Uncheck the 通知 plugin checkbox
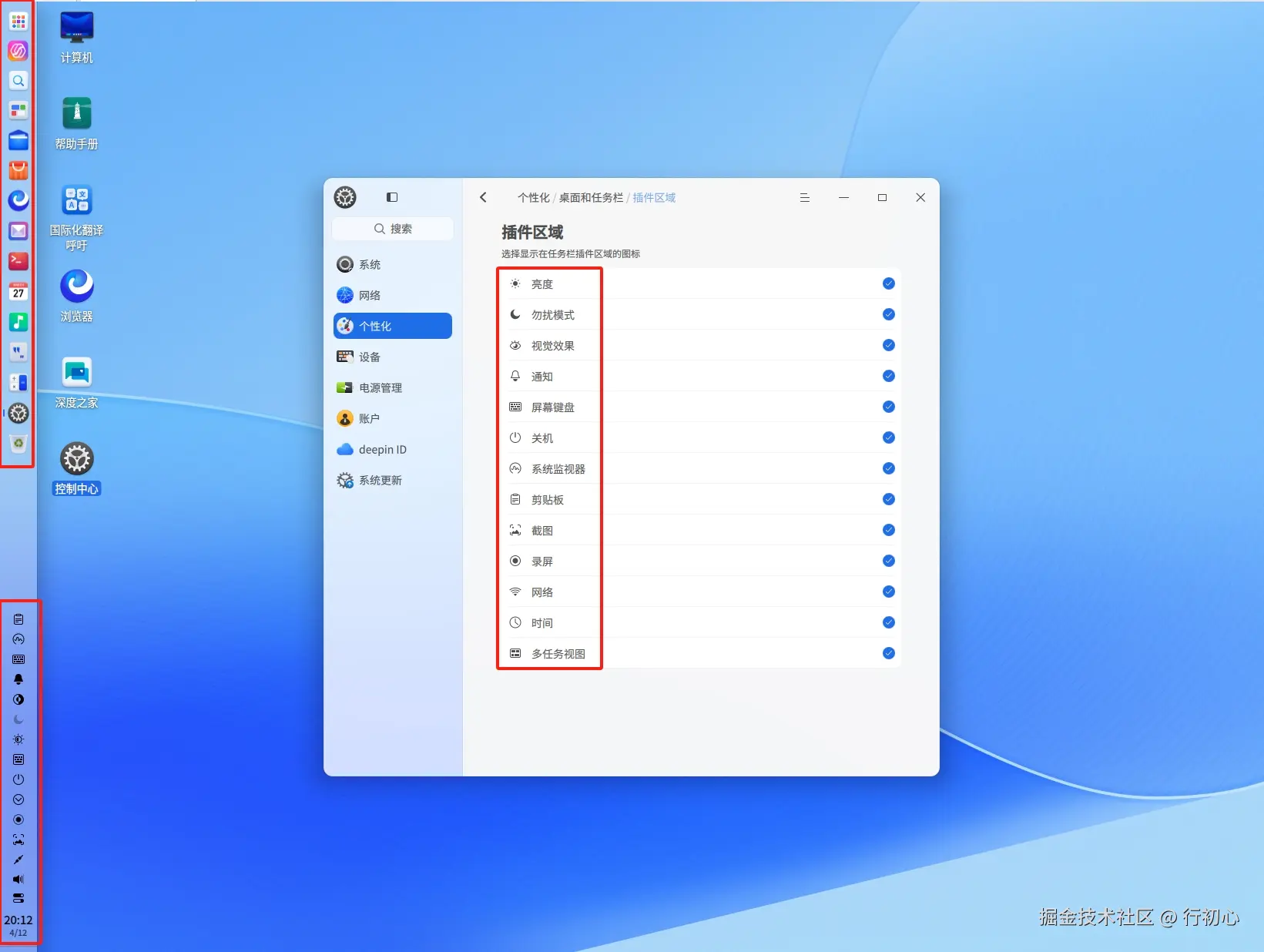Screen dimensions: 1264x952 (889, 376)
